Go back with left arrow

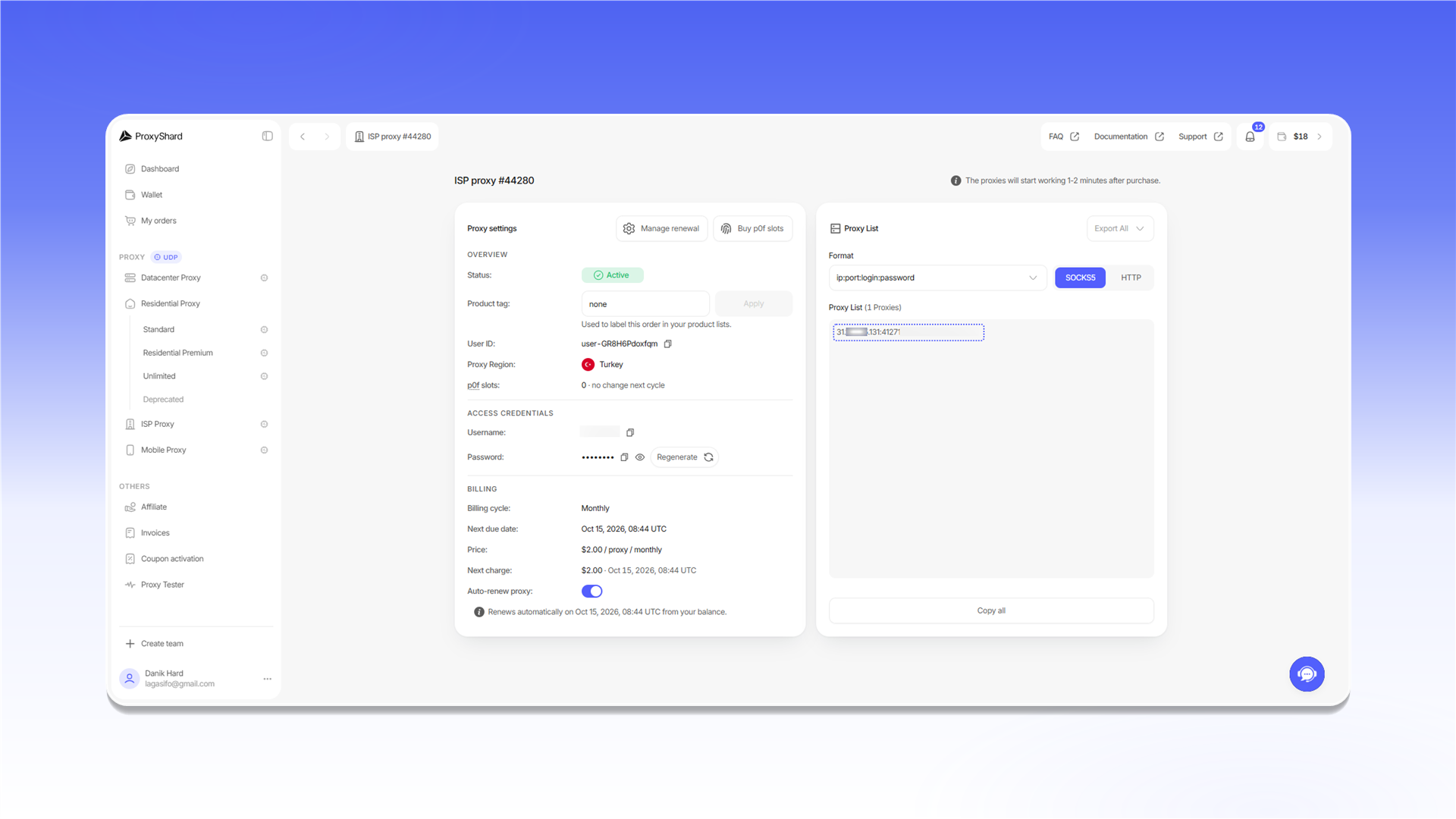pos(303,136)
